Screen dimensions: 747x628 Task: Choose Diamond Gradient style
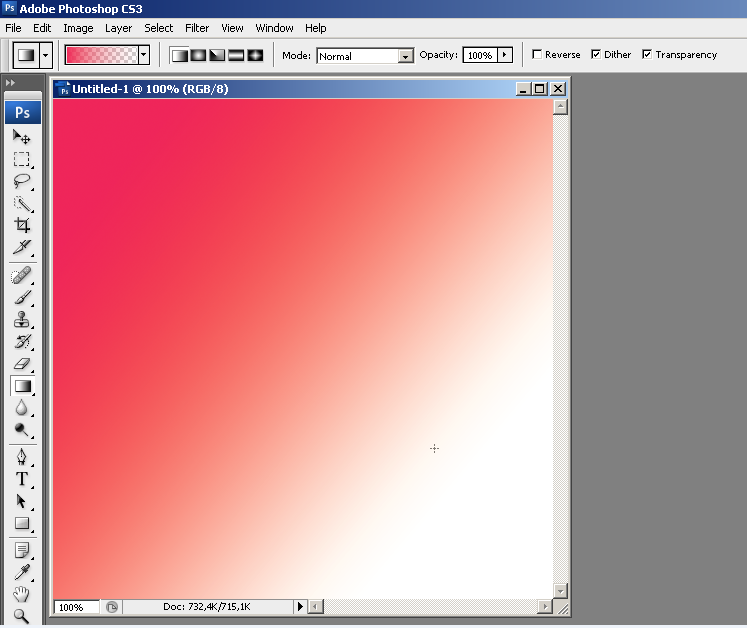[x=255, y=55]
